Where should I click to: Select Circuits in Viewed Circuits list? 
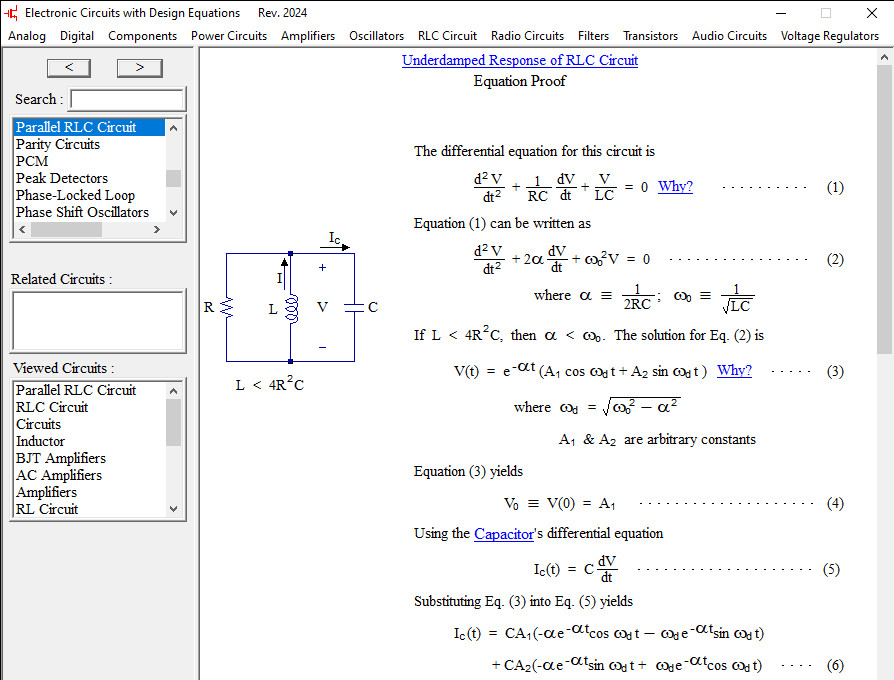[x=89, y=425]
